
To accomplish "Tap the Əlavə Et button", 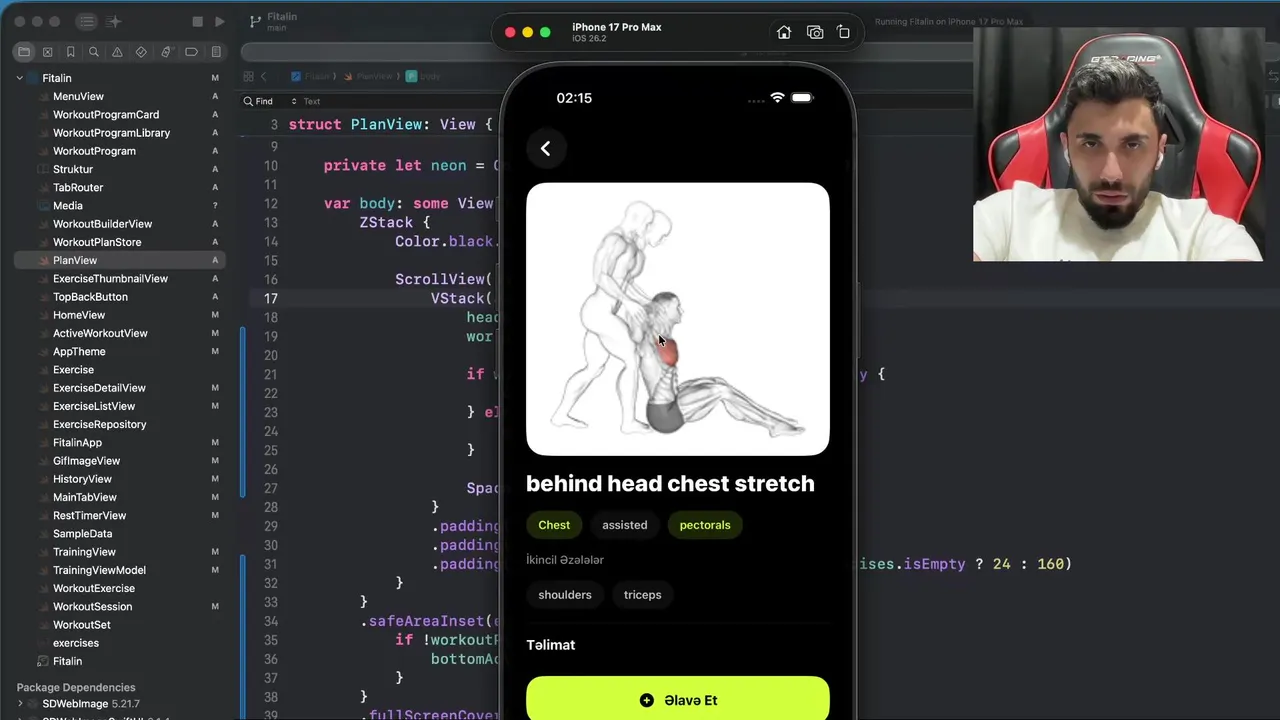I will pyautogui.click(x=678, y=699).
